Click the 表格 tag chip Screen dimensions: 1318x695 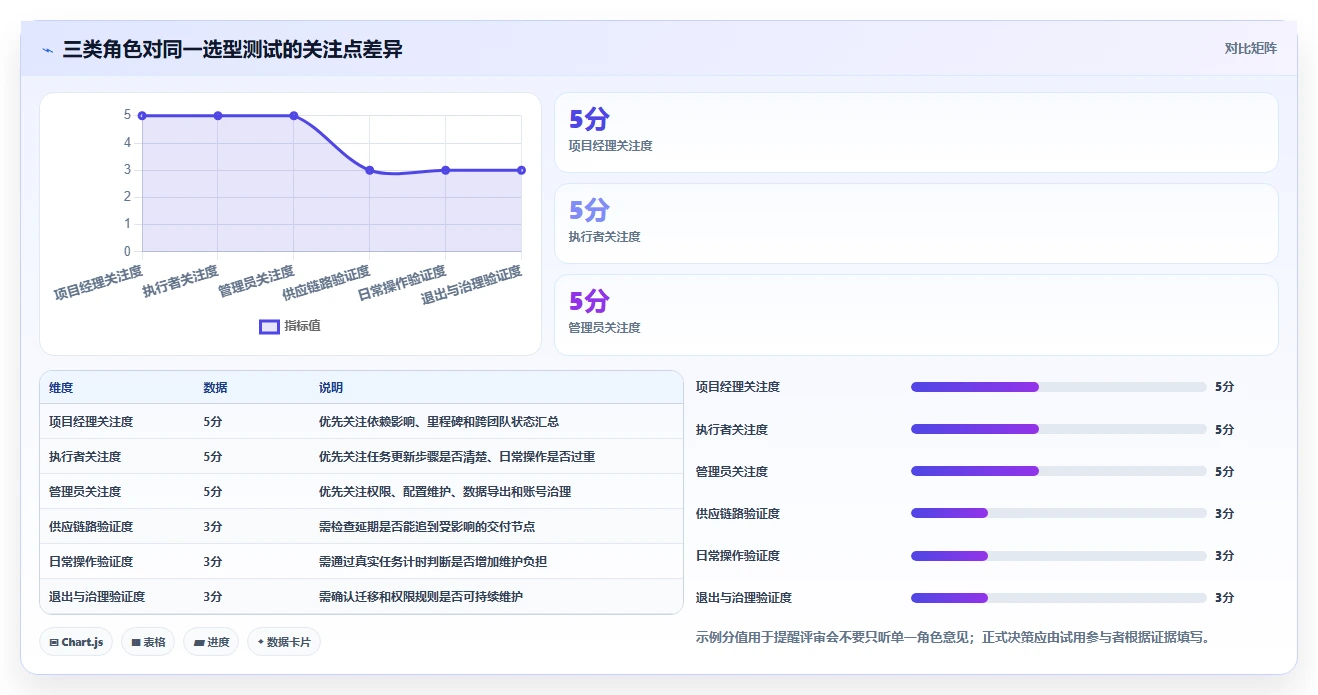(148, 642)
